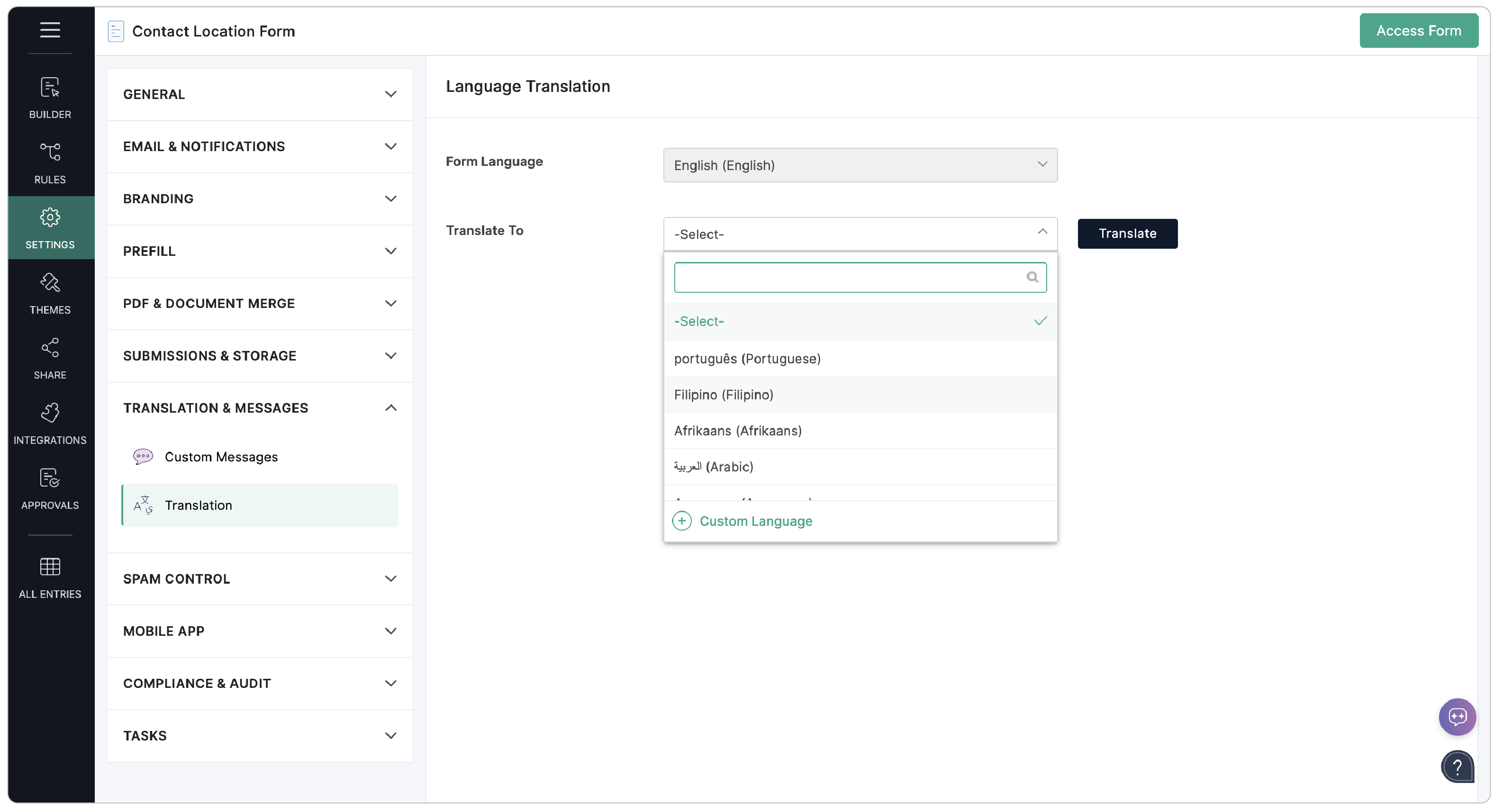
Task: Open the Share section
Action: 50,358
